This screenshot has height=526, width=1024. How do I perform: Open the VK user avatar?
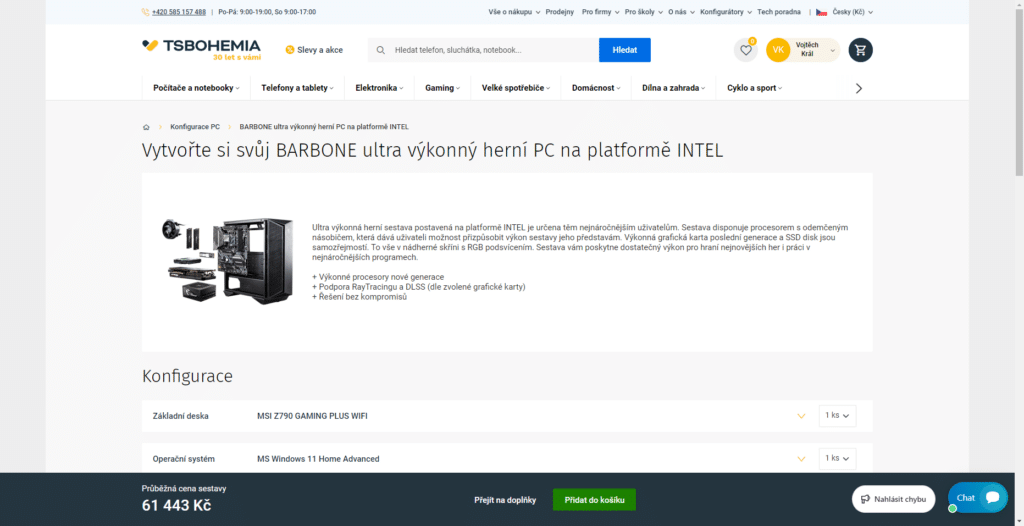click(778, 50)
